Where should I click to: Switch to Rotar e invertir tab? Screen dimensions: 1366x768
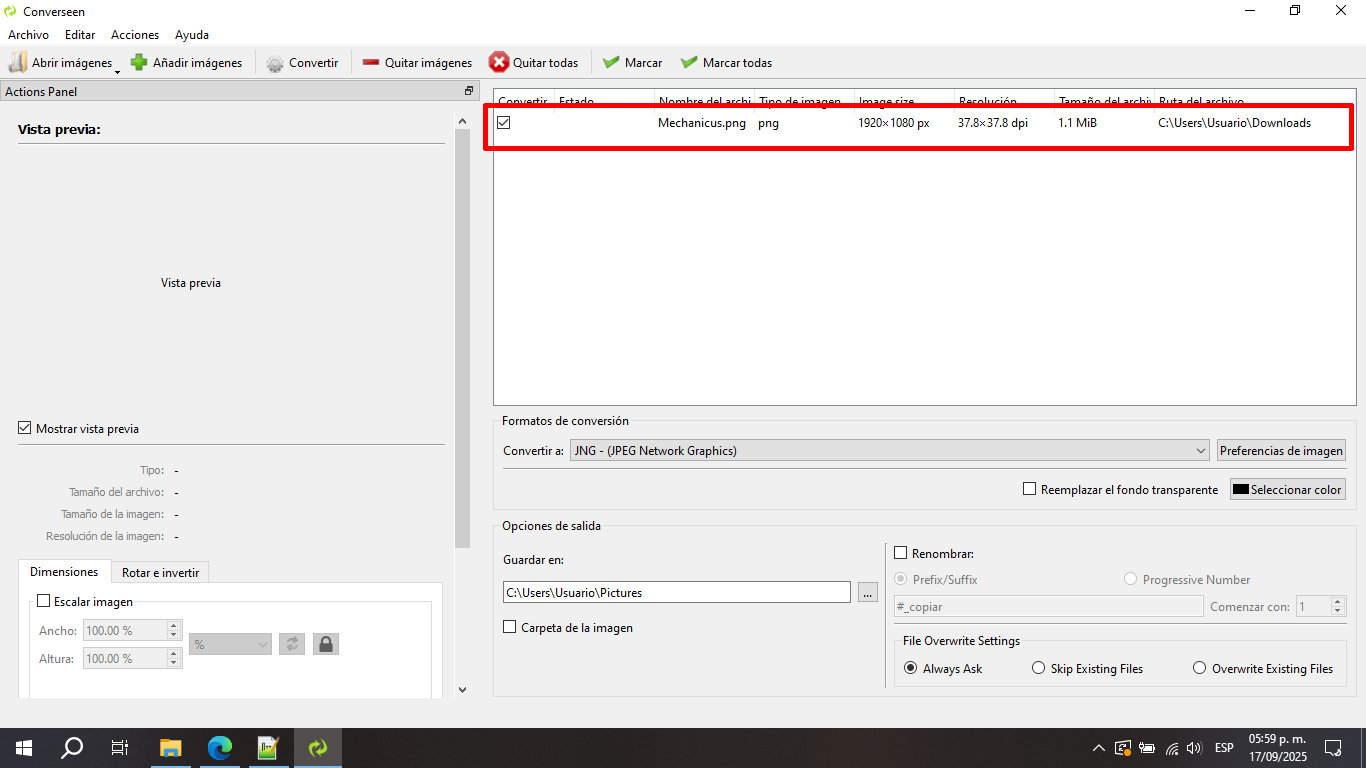(x=160, y=573)
